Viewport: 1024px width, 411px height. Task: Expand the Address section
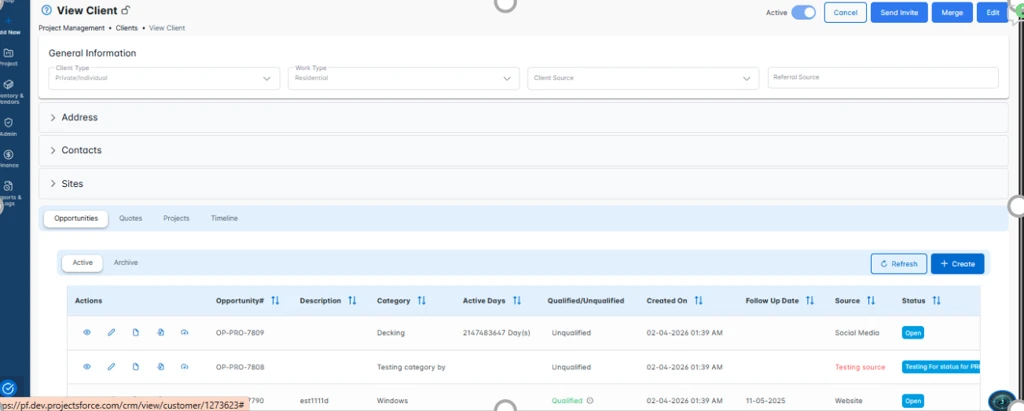point(79,117)
